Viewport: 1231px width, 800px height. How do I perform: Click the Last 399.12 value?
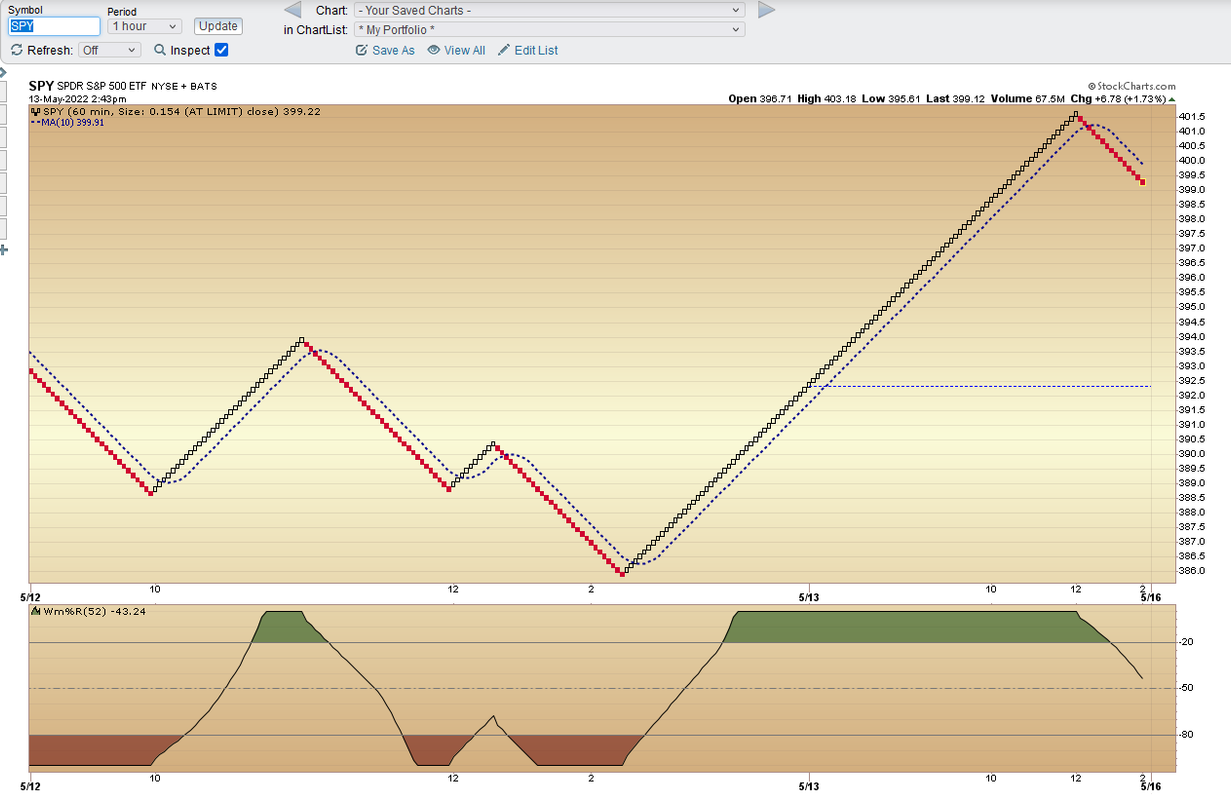point(955,99)
